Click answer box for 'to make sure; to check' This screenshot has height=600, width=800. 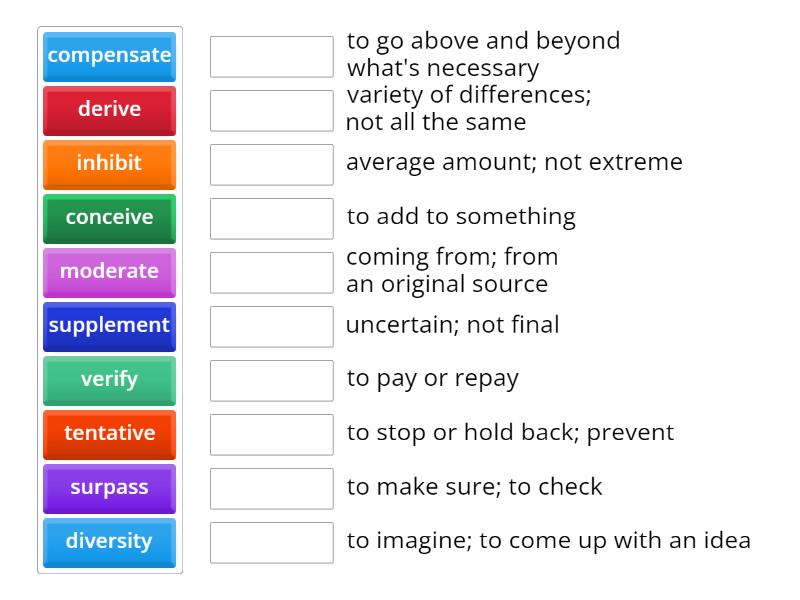pyautogui.click(x=271, y=488)
